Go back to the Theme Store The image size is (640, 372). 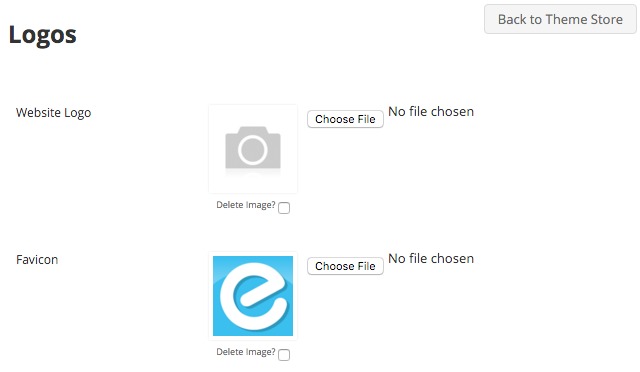[x=560, y=19]
